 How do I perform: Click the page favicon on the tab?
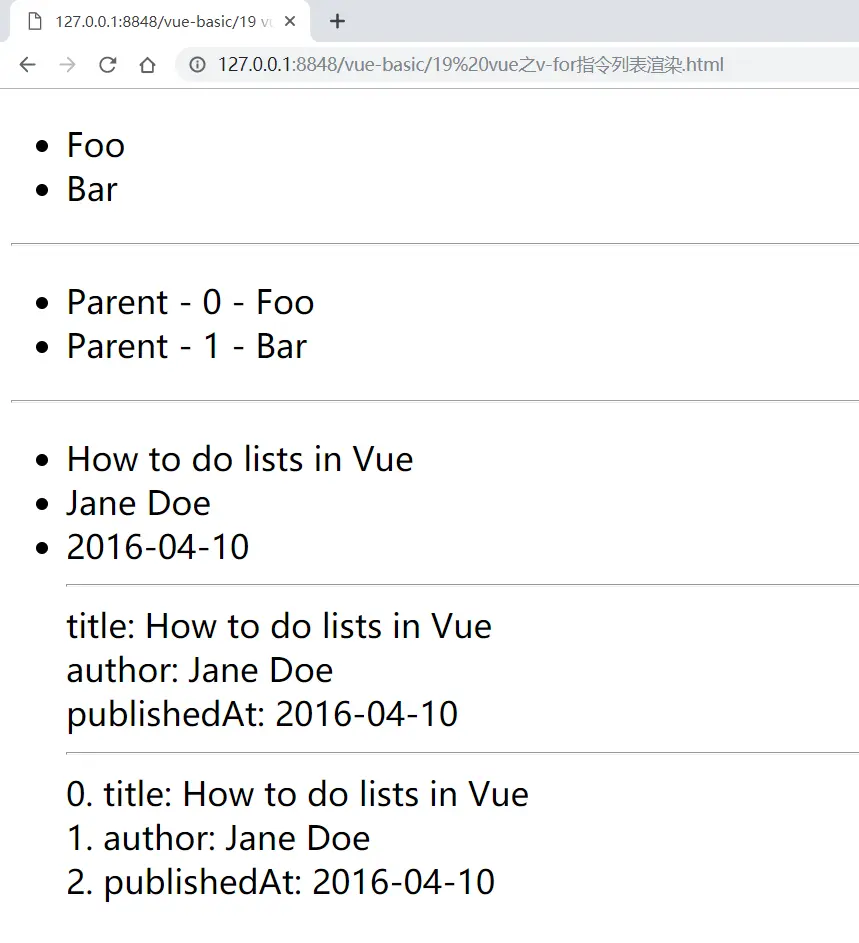(35, 21)
